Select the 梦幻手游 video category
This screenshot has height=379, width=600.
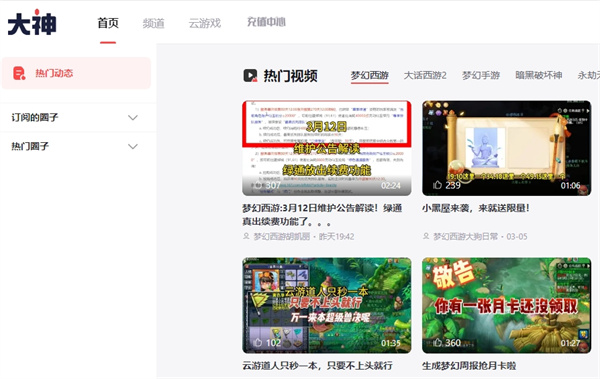481,75
